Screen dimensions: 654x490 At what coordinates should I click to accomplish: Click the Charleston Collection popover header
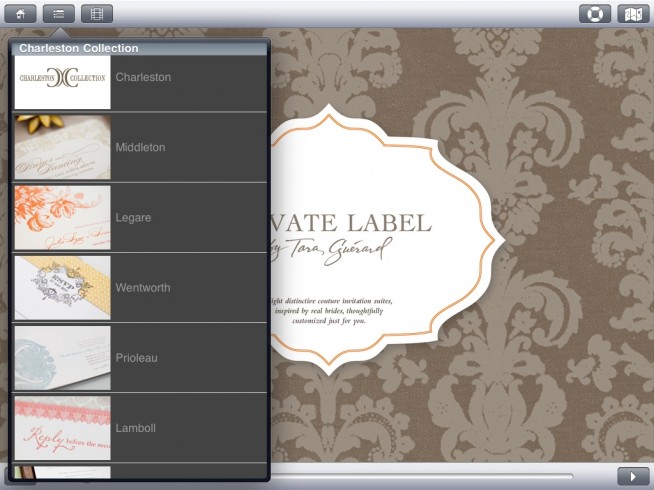[x=139, y=48]
